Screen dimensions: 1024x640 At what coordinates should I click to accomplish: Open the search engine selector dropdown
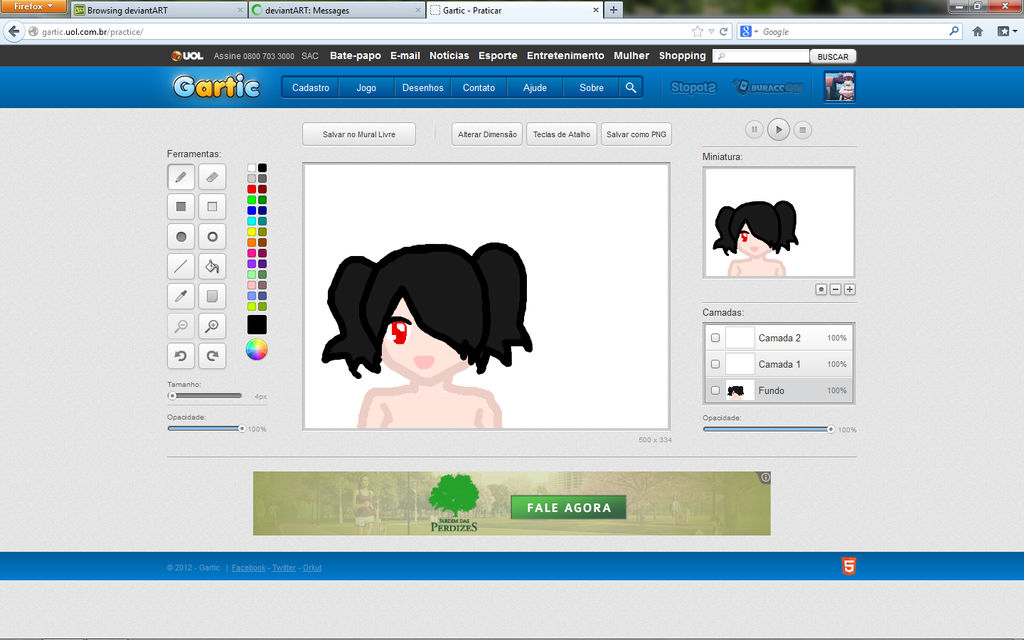(749, 31)
